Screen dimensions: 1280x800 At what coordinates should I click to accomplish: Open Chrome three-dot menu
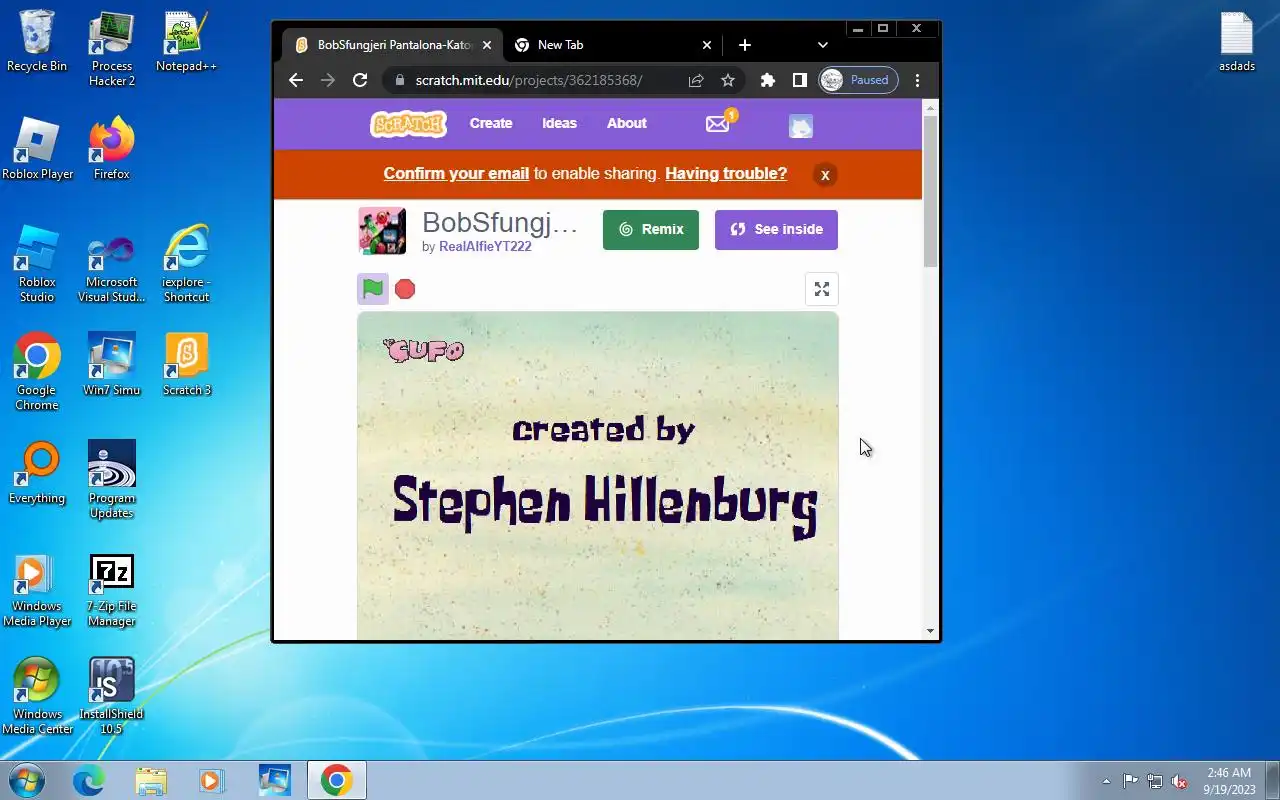tap(917, 80)
